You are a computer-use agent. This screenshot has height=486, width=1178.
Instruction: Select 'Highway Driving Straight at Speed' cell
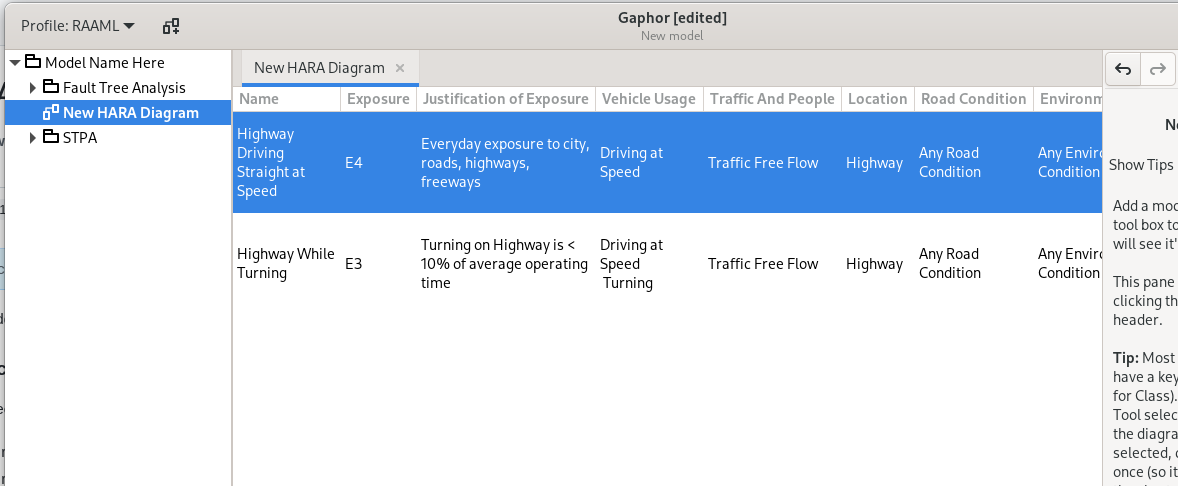click(x=286, y=162)
